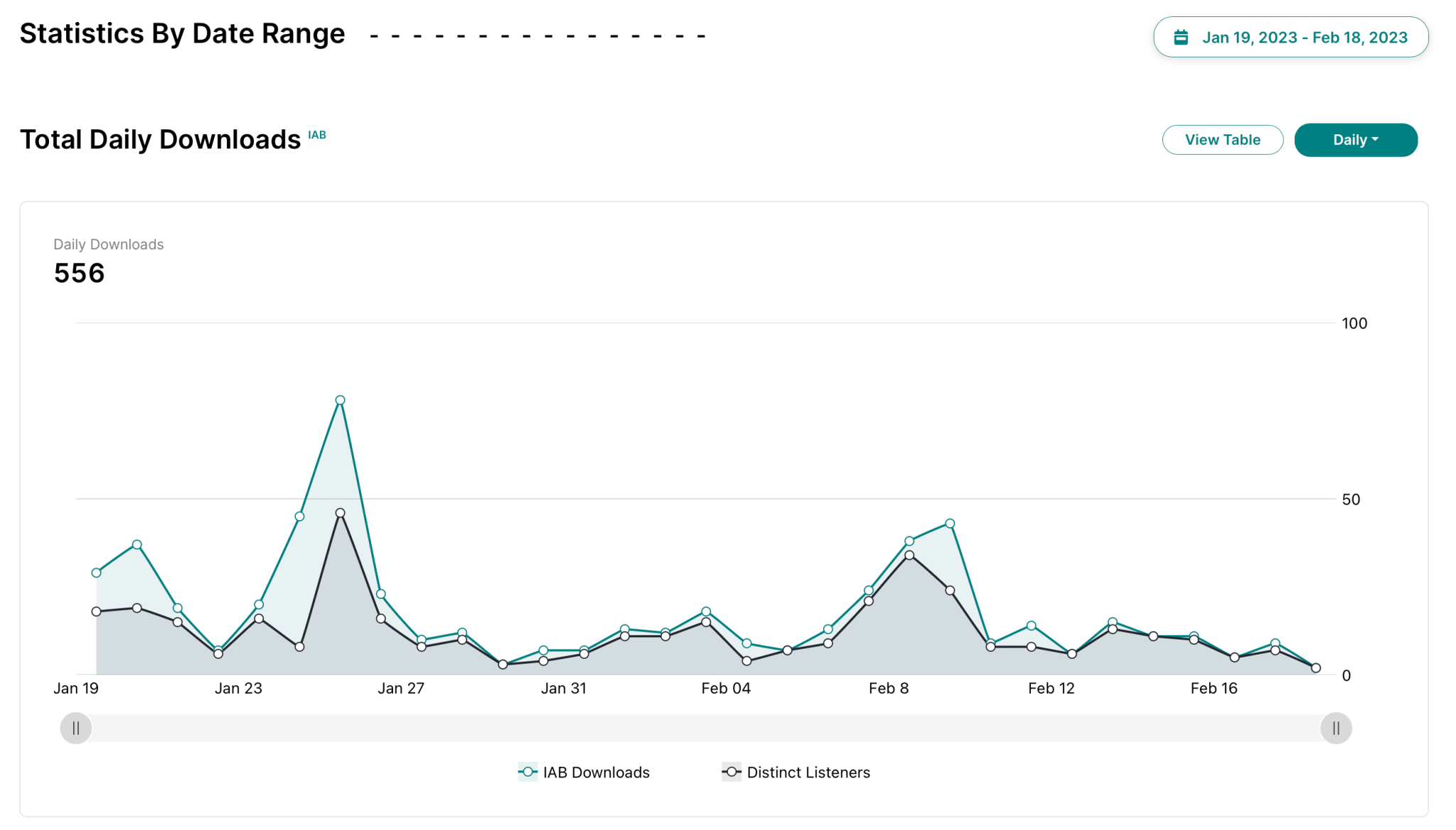The width and height of the screenshot is (1456, 830).
Task: Click the IAB superscript next to Total Daily Downloads
Action: pyautogui.click(x=316, y=134)
